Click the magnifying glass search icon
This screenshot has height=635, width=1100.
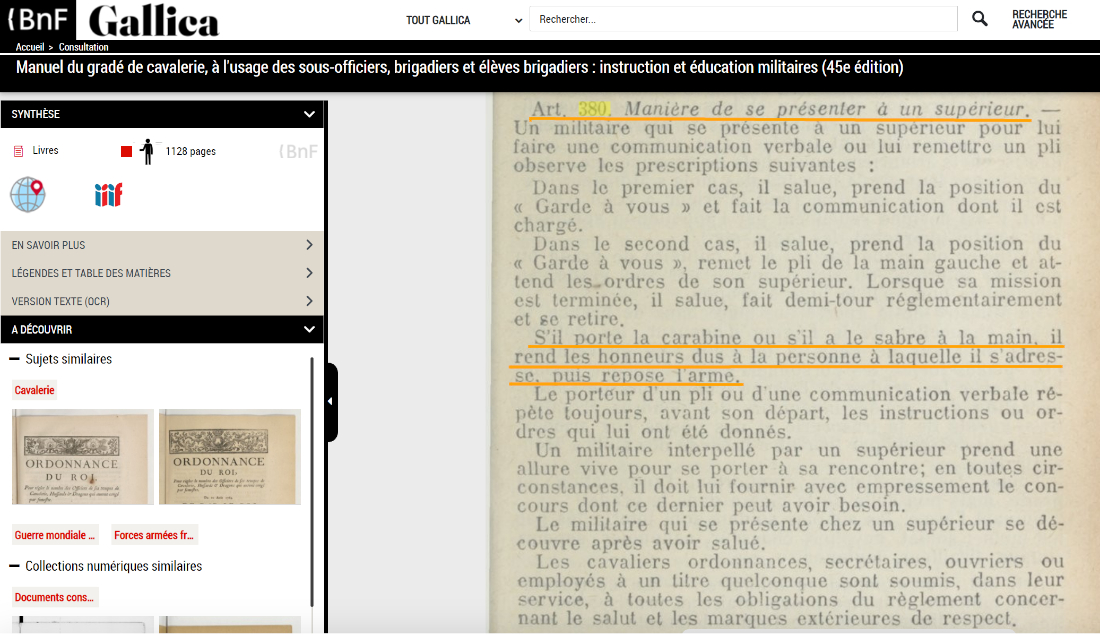(x=980, y=19)
